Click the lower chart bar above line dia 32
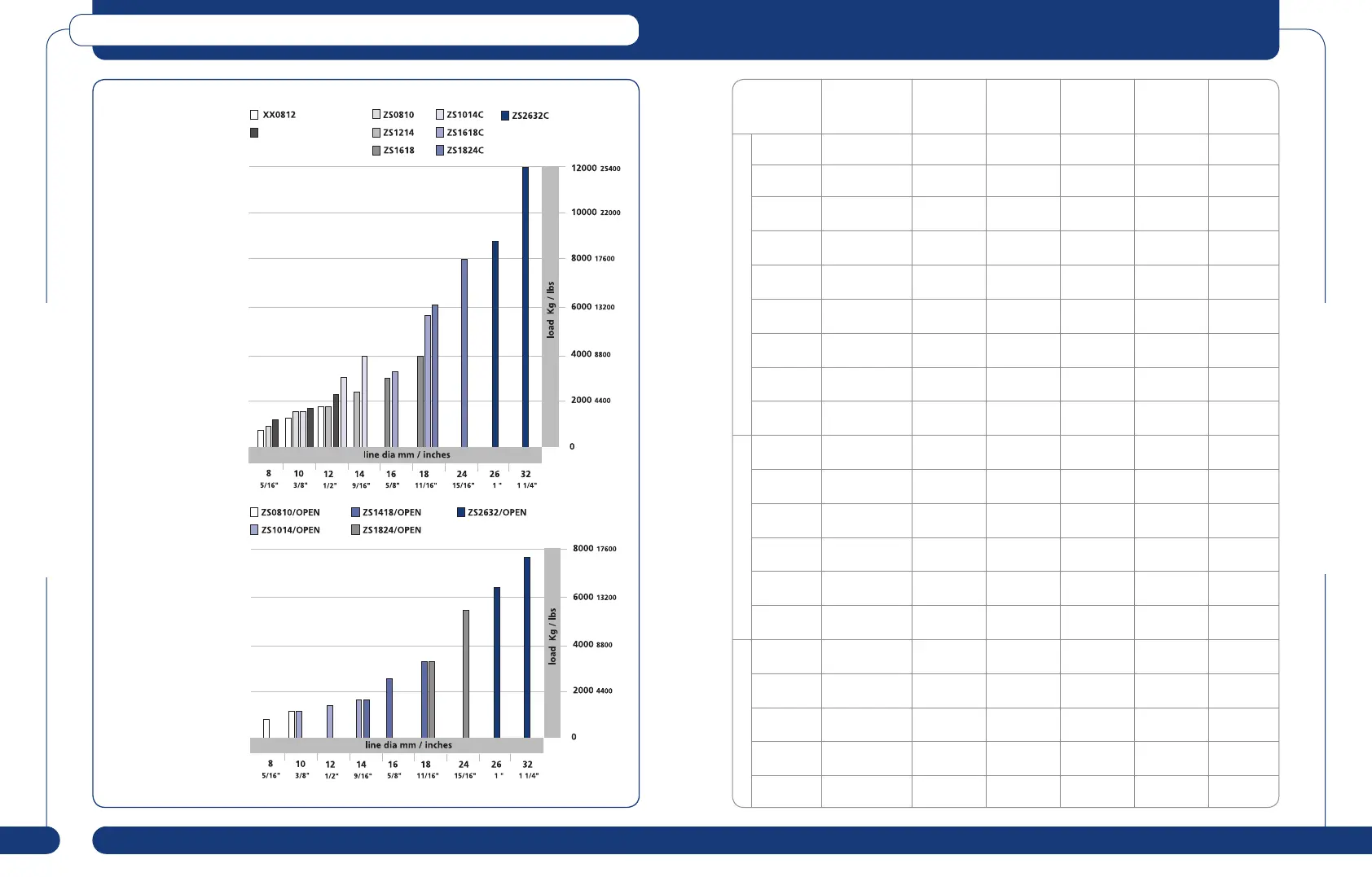Screen dimensions: 1372x877 [527, 647]
